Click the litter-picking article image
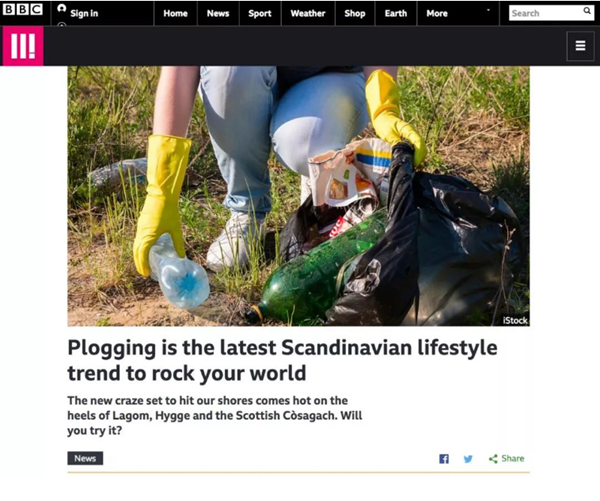Image resolution: width=600 pixels, height=501 pixels. pyautogui.click(x=298, y=196)
